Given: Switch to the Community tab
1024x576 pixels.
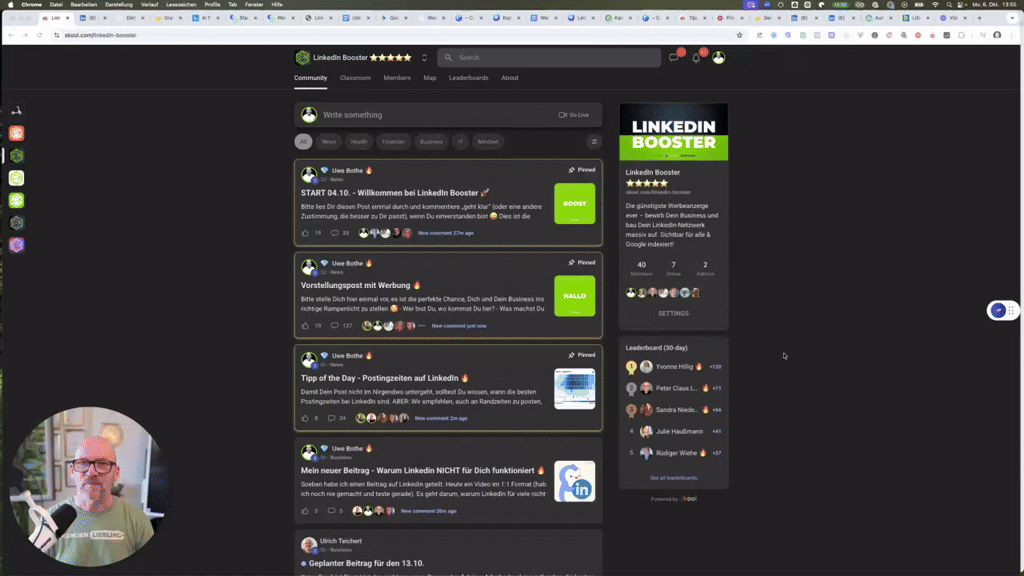Looking at the screenshot, I should point(310,78).
